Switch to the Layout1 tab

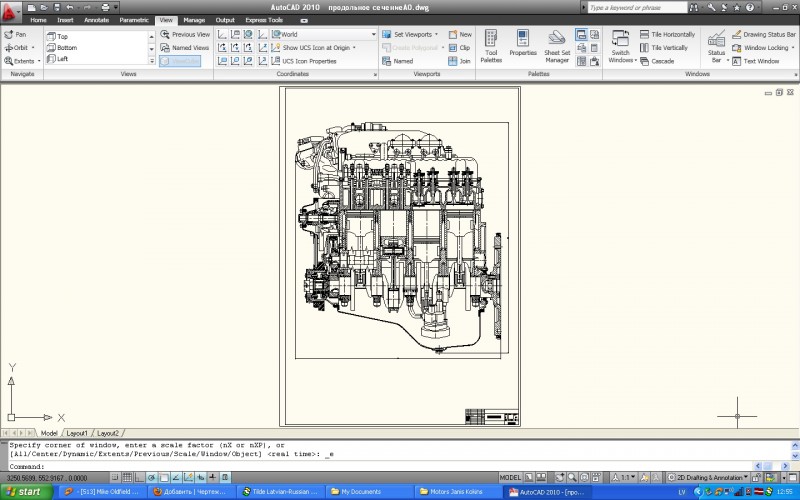77,433
